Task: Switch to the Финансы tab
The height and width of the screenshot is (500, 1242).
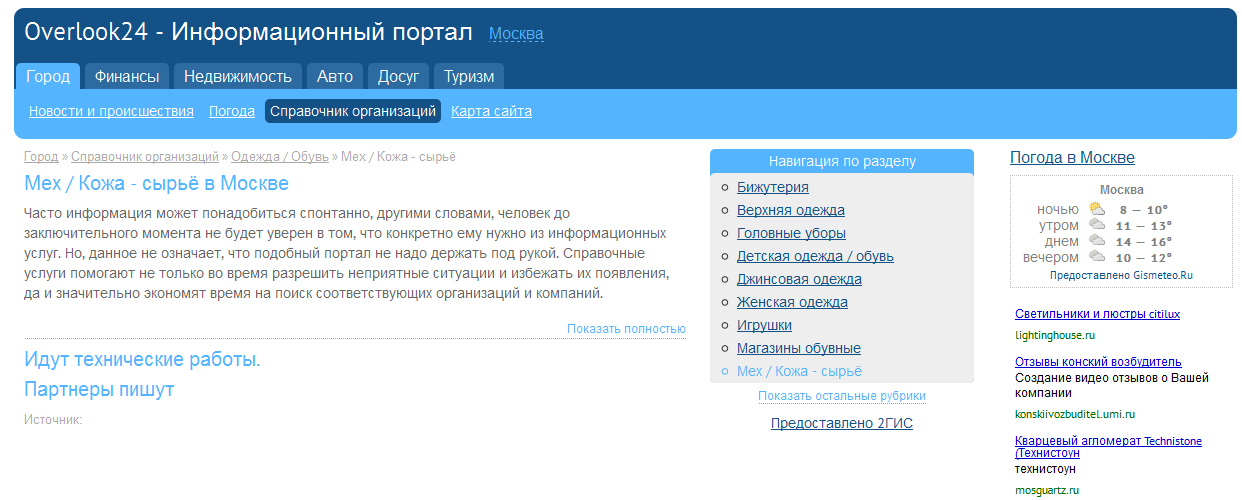Action: [x=127, y=76]
